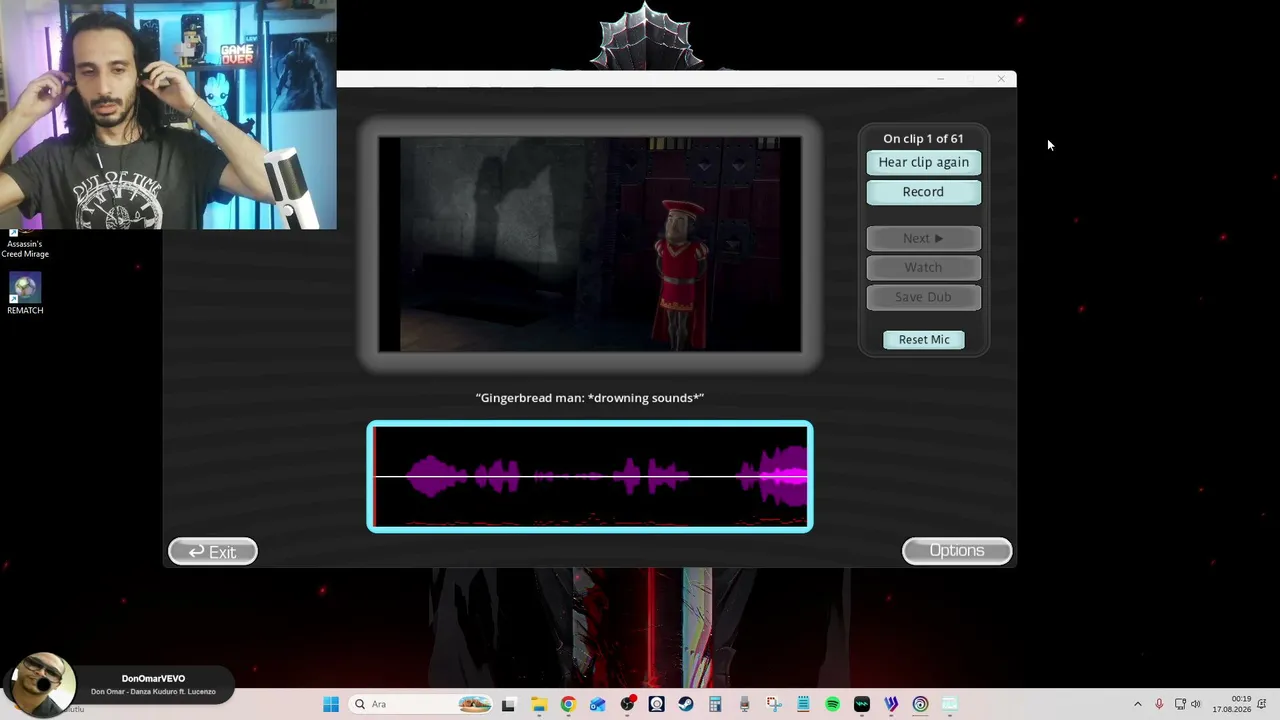Open Notepad from the taskbar

coord(803,704)
